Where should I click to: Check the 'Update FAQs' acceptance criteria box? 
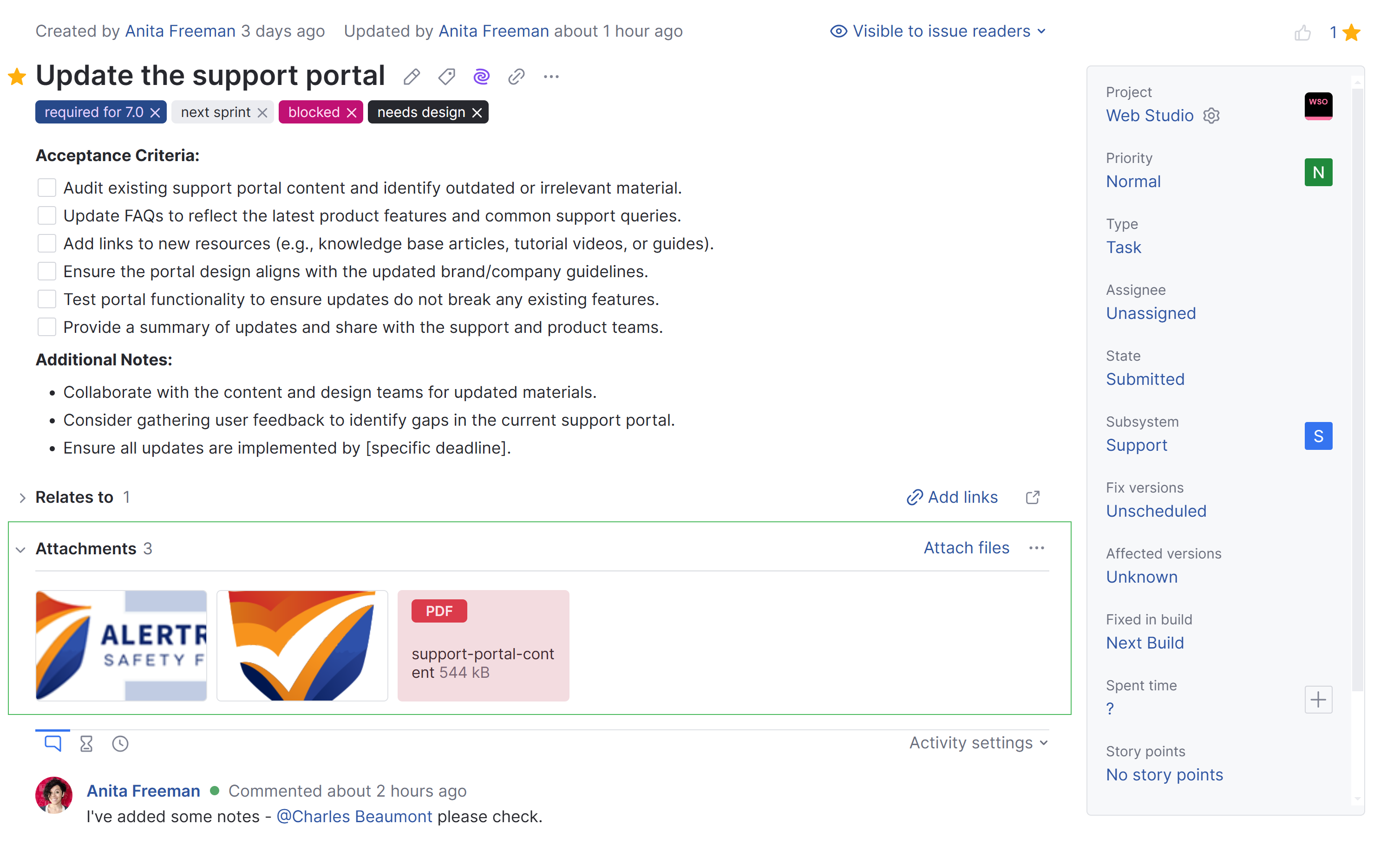46,216
